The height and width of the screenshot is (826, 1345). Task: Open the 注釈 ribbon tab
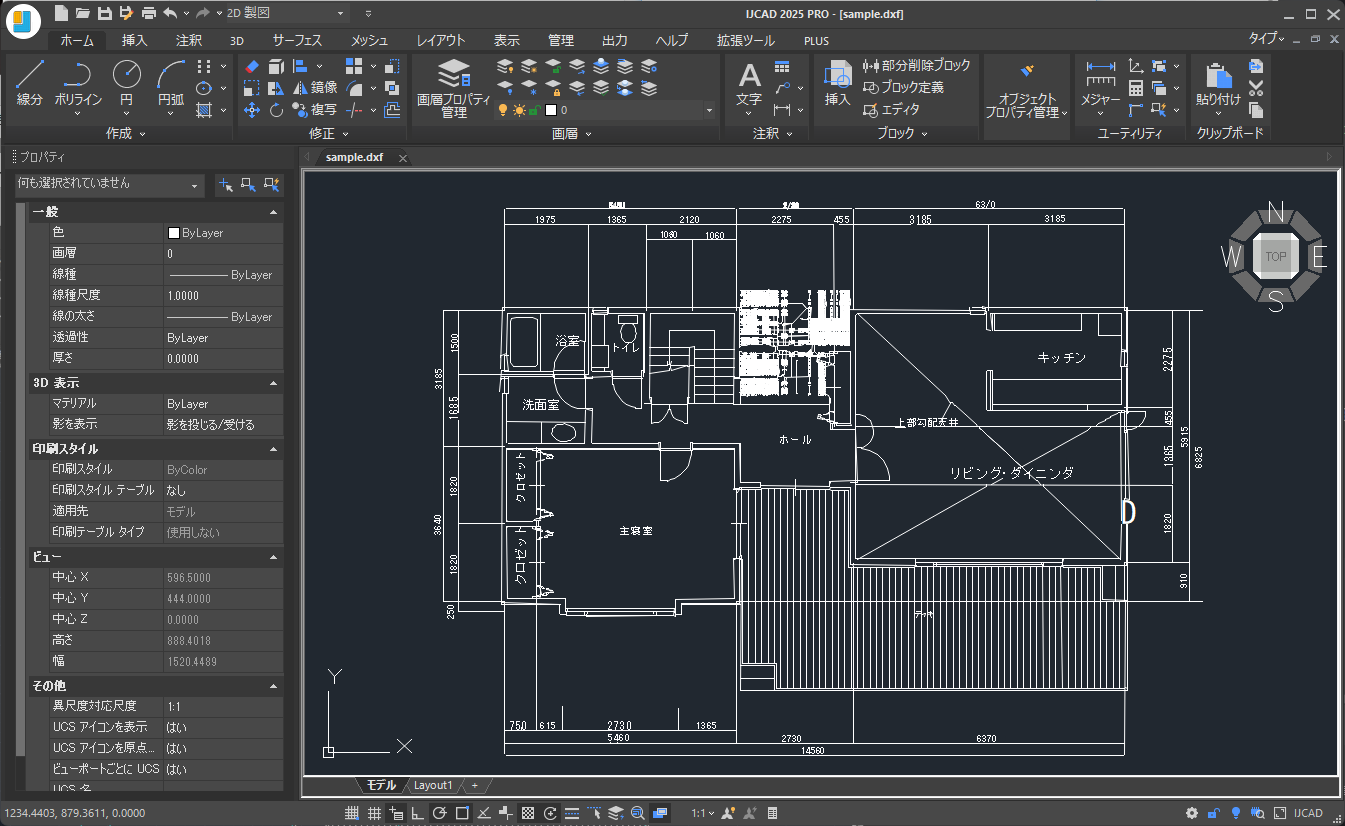189,40
